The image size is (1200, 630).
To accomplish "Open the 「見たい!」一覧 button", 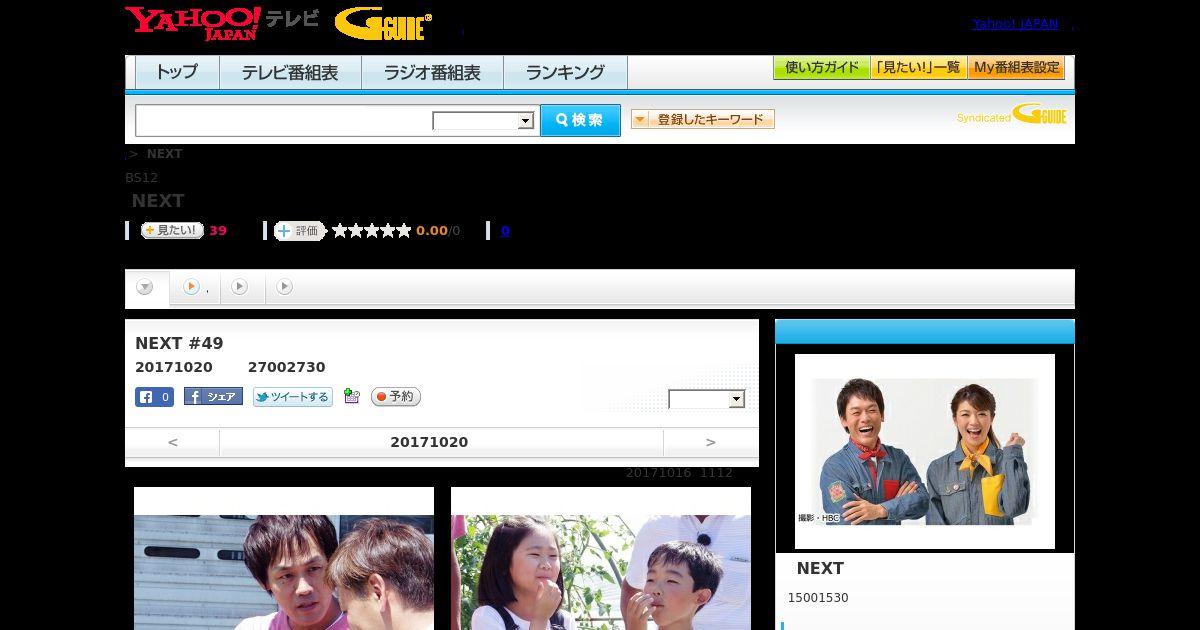I will click(918, 68).
